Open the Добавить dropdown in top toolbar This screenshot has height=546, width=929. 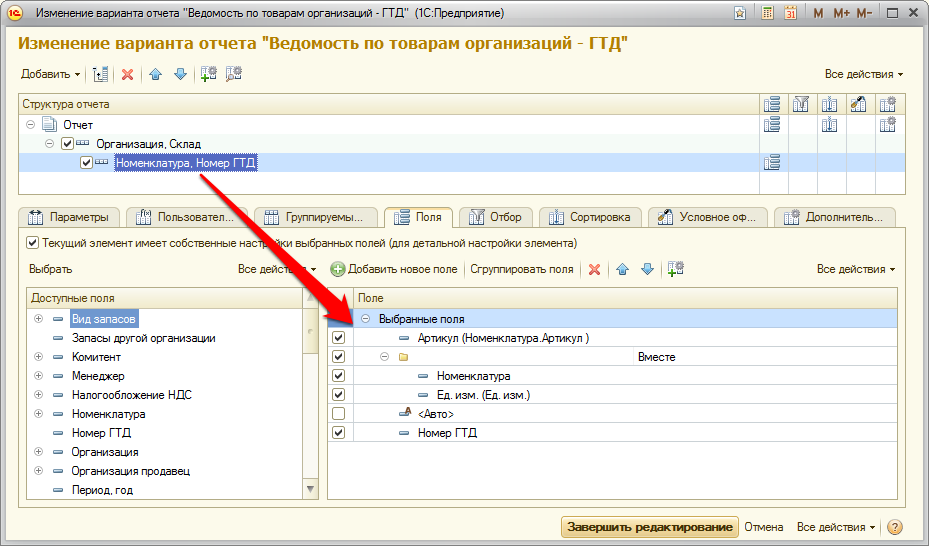coord(50,74)
